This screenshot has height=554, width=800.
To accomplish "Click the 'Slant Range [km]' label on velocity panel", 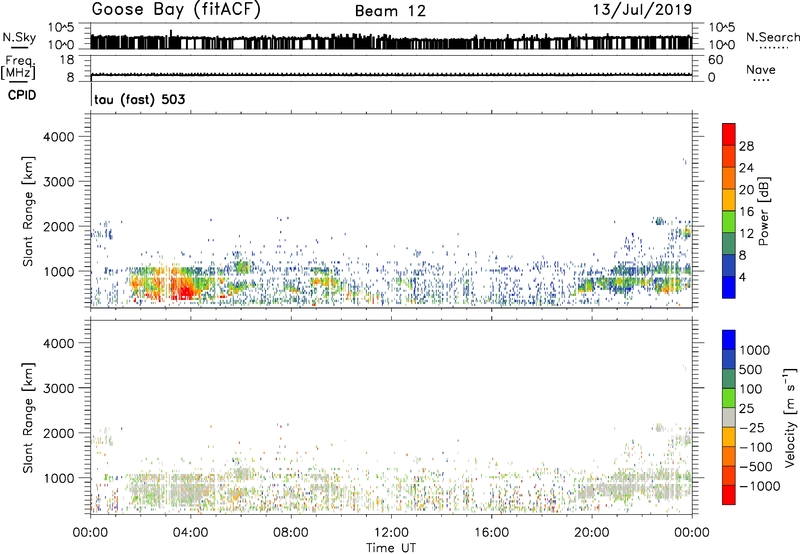I will pyautogui.click(x=28, y=417).
